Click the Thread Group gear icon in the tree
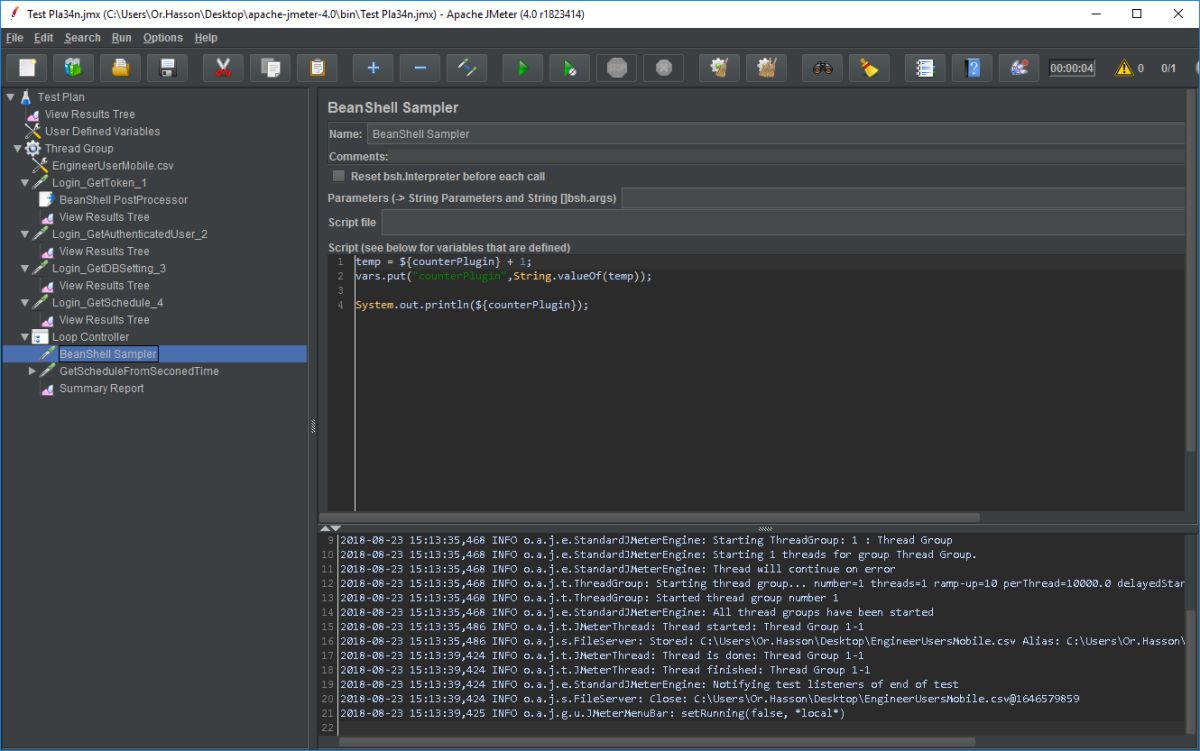Screen dimensions: 1200x751 pyautogui.click(x=33, y=148)
